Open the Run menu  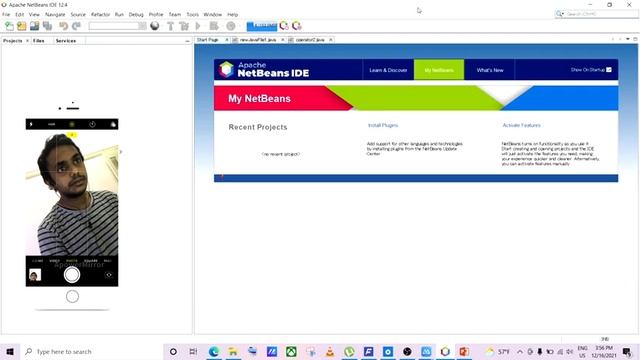tap(119, 14)
